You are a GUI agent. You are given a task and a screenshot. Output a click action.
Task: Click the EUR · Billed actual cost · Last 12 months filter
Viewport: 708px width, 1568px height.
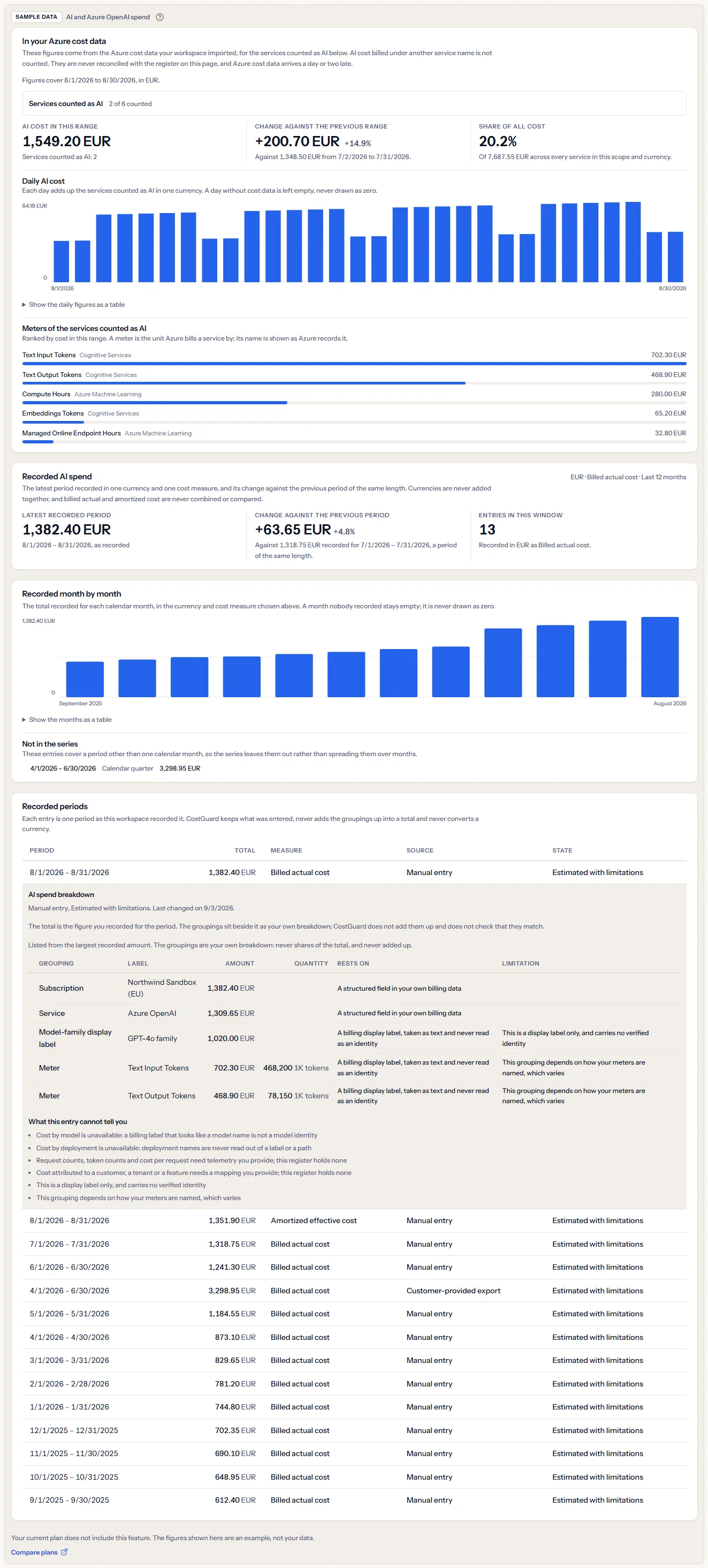pos(628,477)
